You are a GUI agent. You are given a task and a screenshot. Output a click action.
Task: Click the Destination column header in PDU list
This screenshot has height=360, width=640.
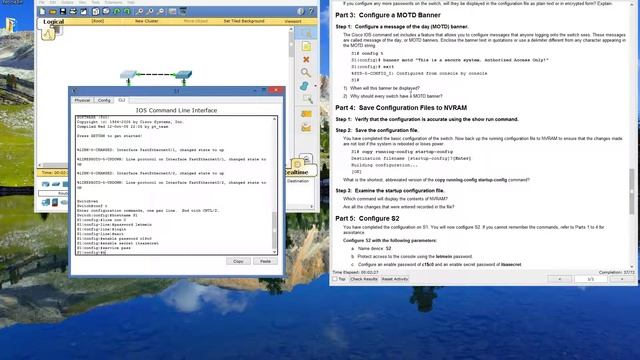(298, 181)
